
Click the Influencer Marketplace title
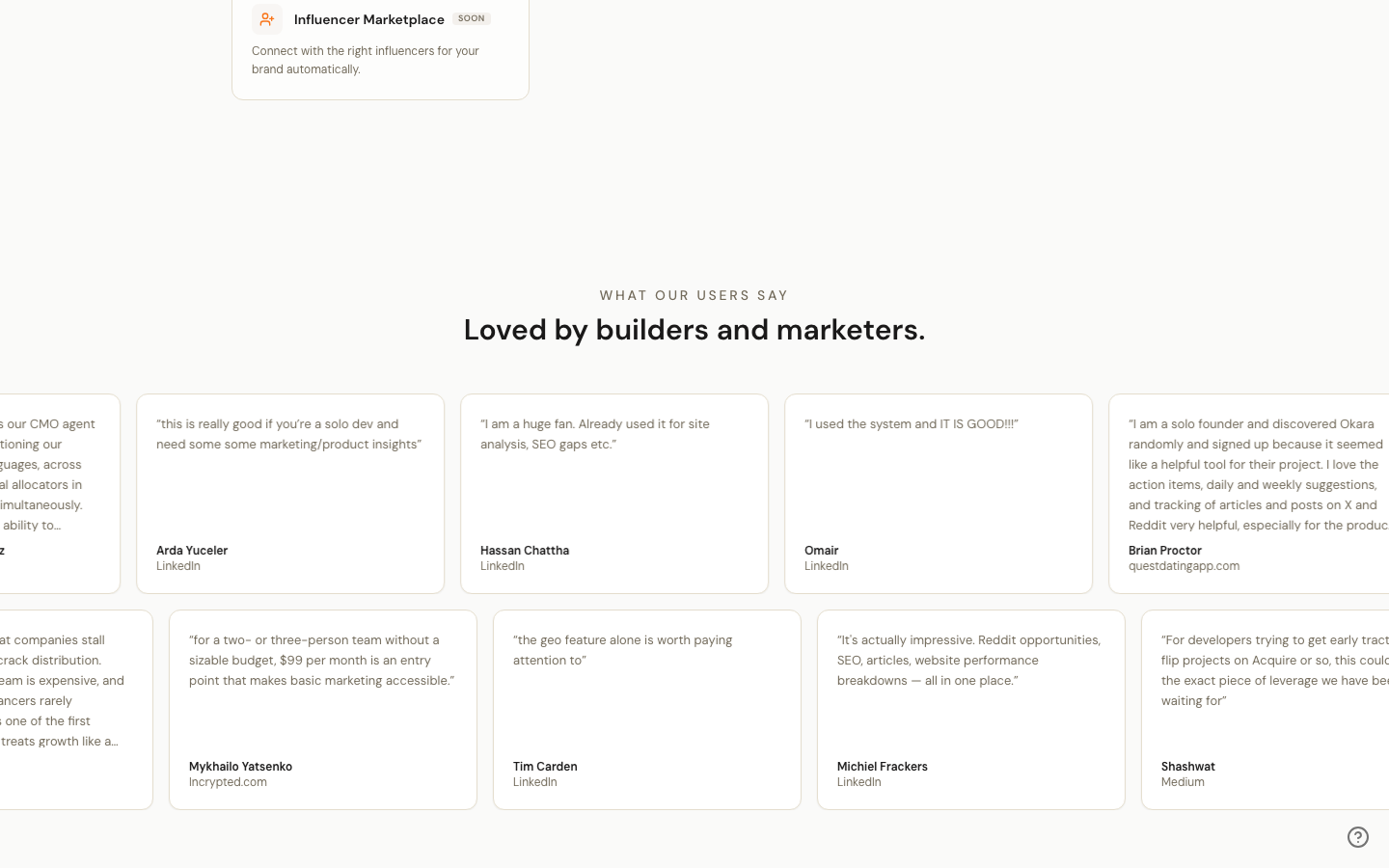pyautogui.click(x=369, y=19)
